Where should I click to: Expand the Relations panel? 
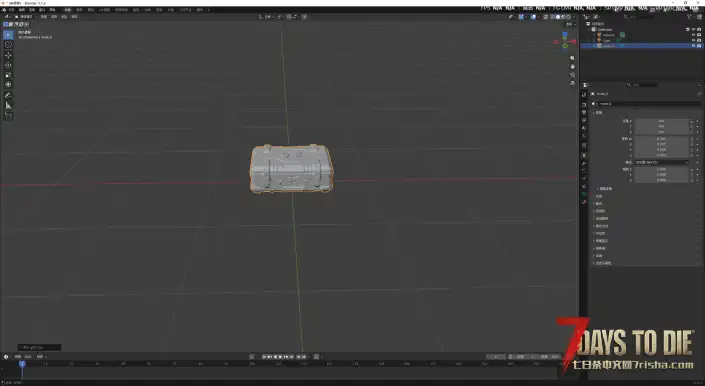pyautogui.click(x=598, y=196)
